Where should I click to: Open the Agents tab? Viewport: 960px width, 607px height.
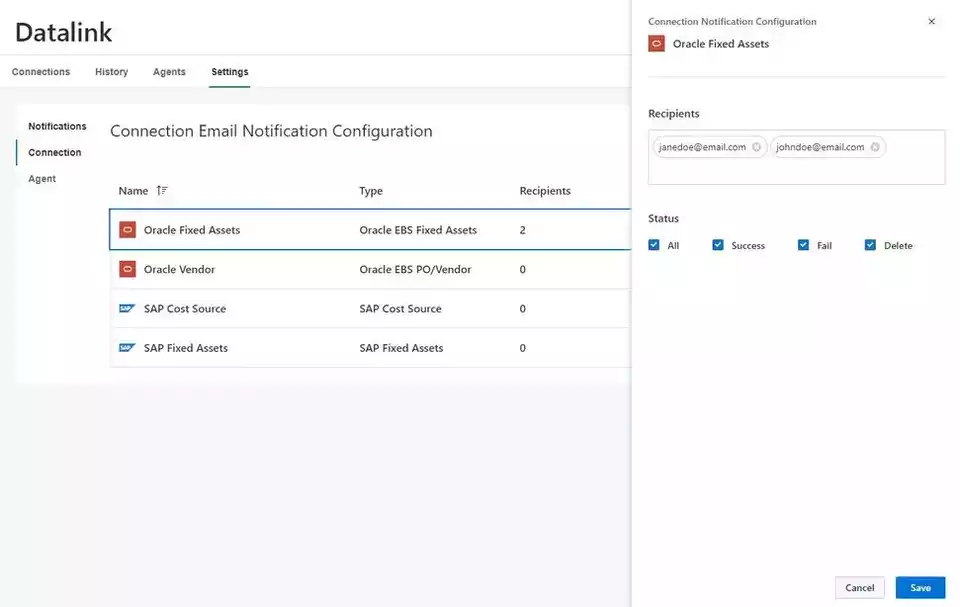169,72
